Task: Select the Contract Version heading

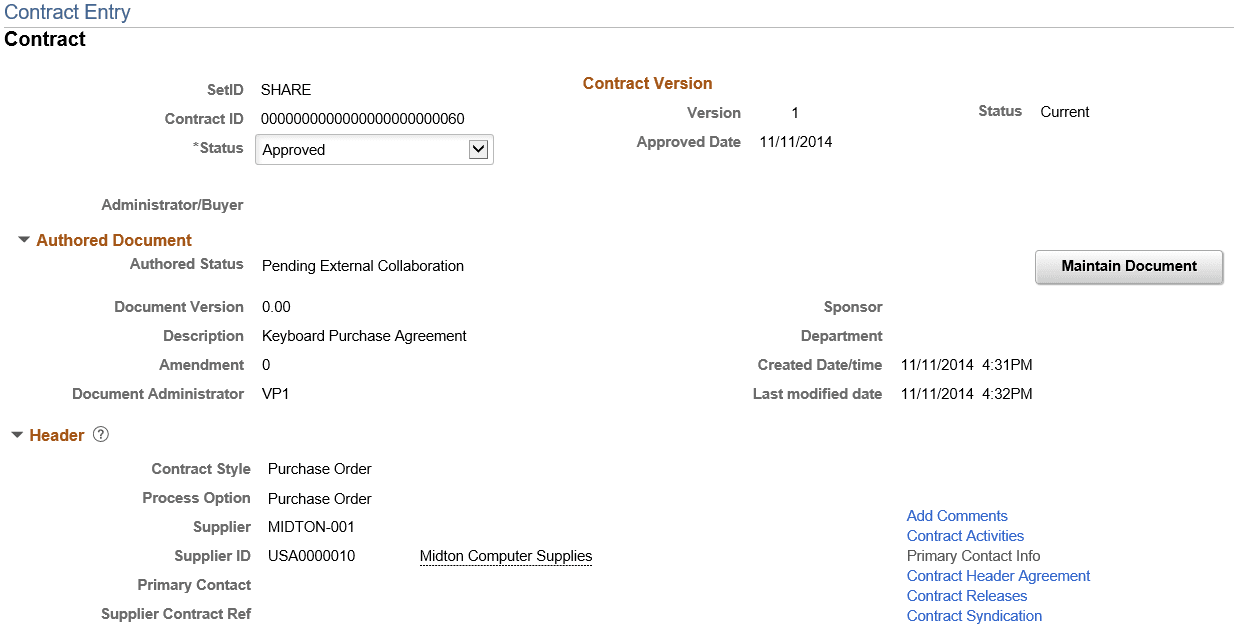Action: pos(647,83)
